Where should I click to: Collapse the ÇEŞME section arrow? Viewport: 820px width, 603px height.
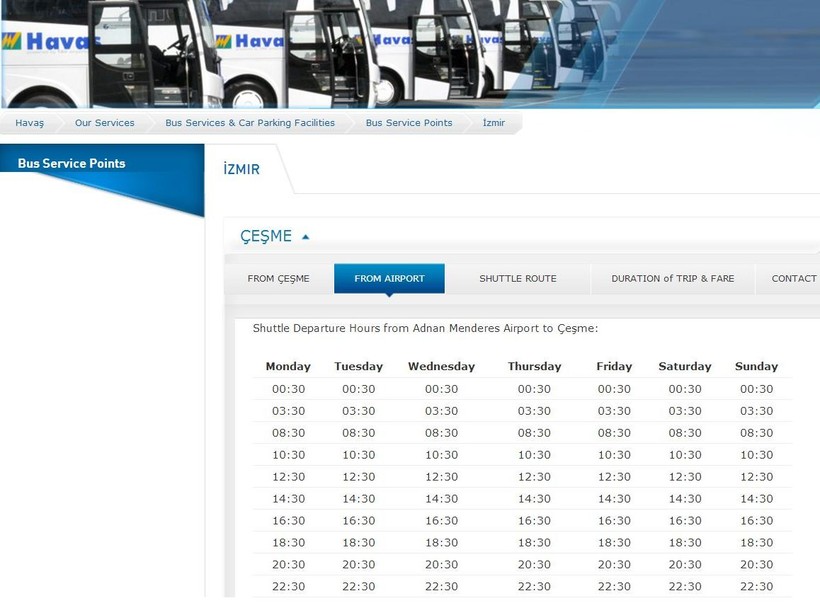click(306, 237)
